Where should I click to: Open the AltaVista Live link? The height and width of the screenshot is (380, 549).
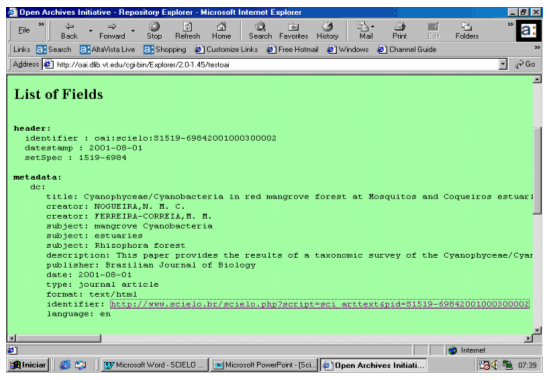click(x=107, y=49)
